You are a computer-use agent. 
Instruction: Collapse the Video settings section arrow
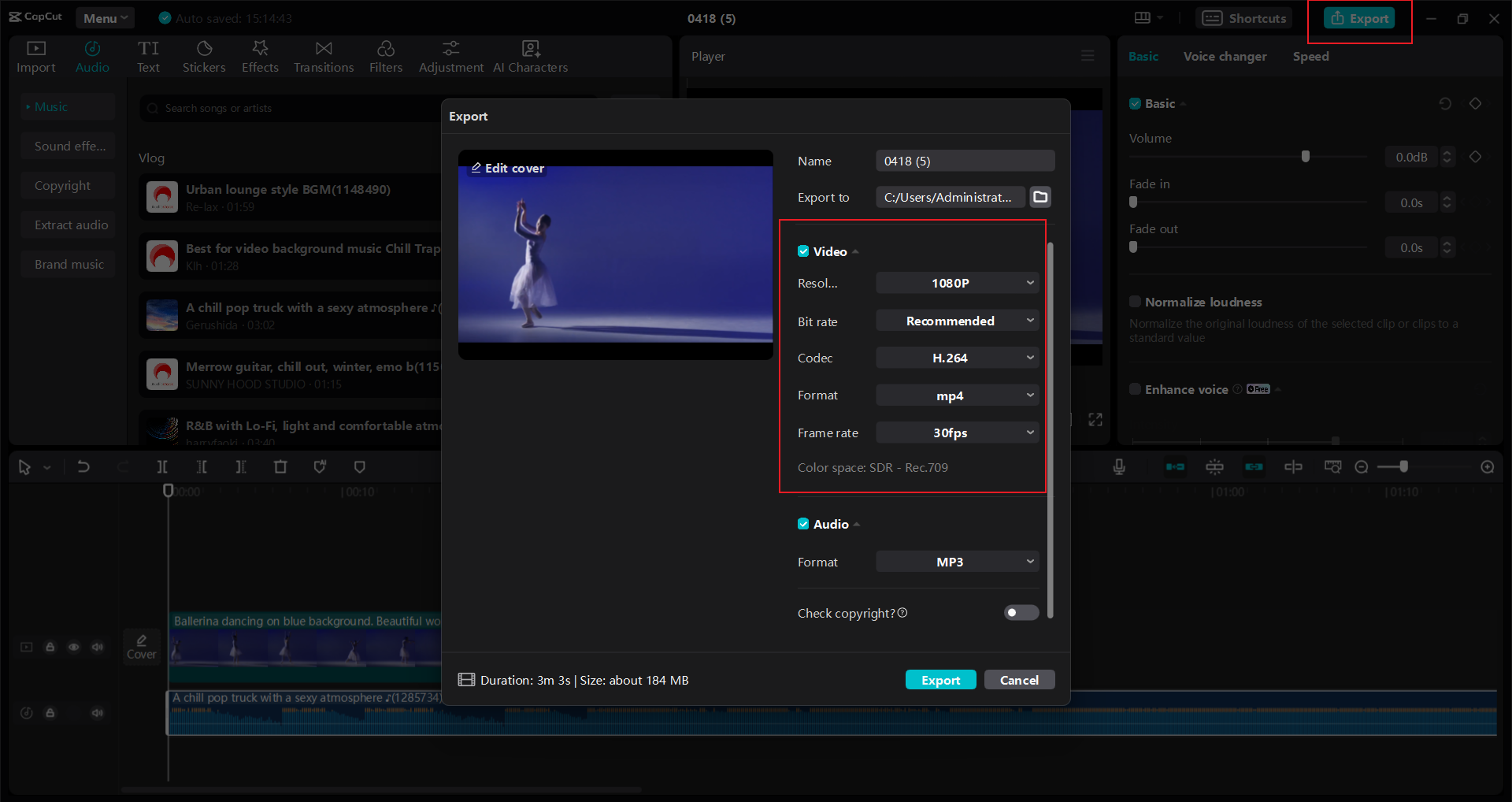855,252
